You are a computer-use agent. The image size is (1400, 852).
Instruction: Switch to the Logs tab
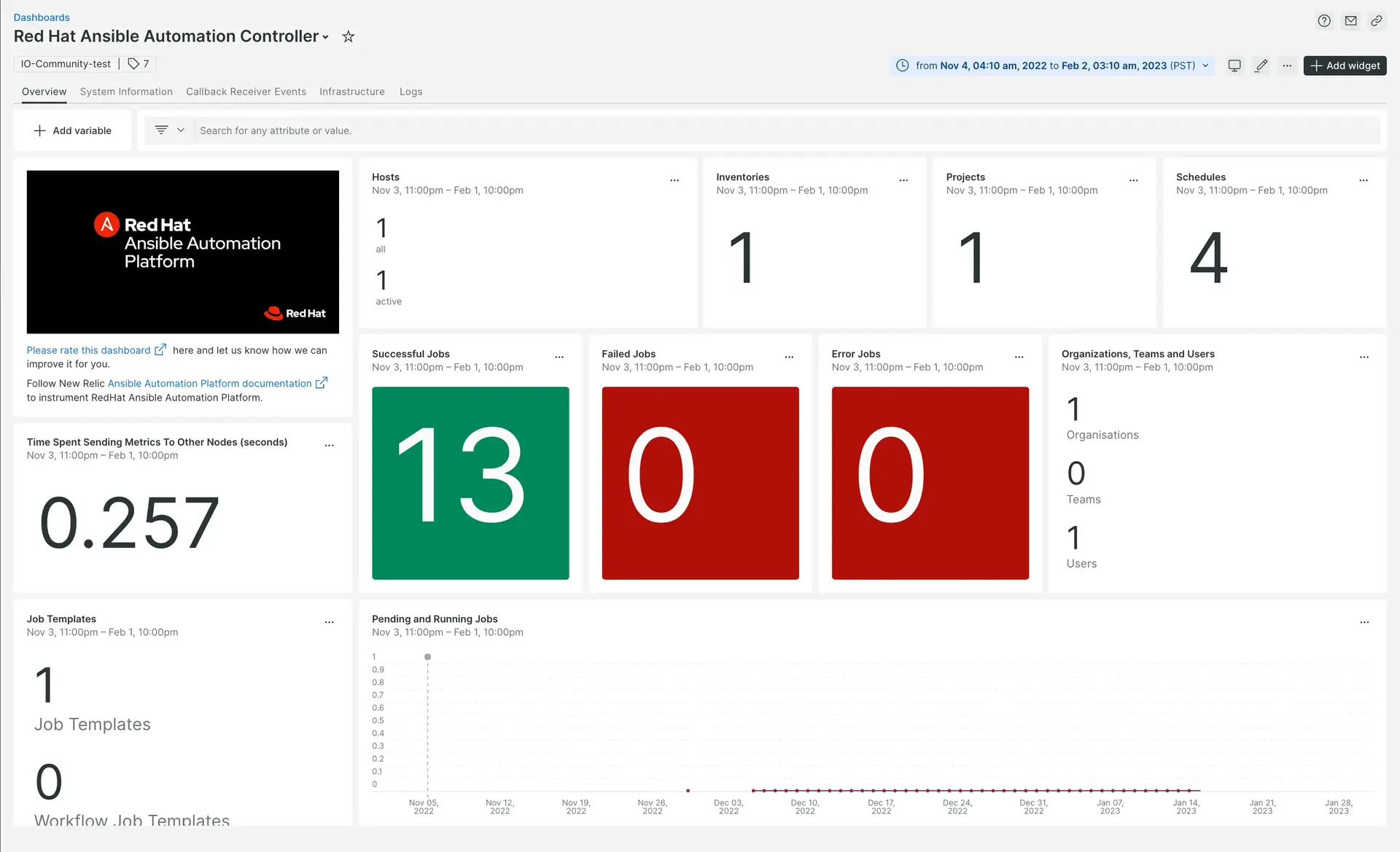pyautogui.click(x=410, y=91)
